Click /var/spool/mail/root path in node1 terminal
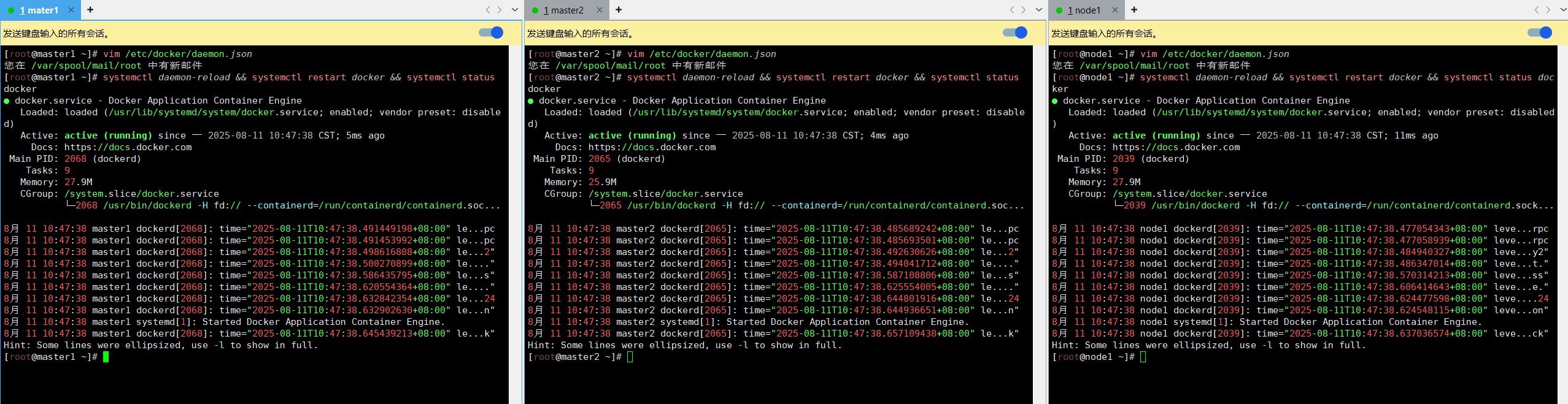The width and height of the screenshot is (1568, 404). click(1135, 66)
